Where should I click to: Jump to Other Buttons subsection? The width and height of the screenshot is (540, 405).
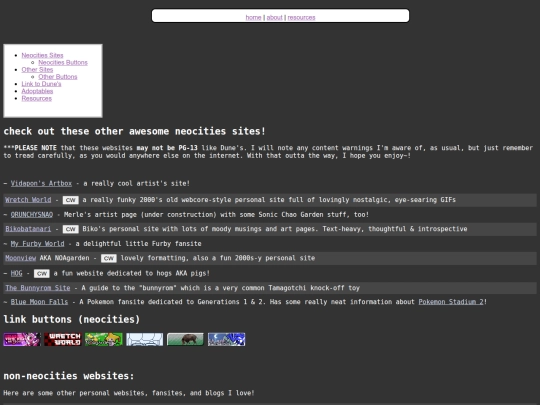[58, 77]
